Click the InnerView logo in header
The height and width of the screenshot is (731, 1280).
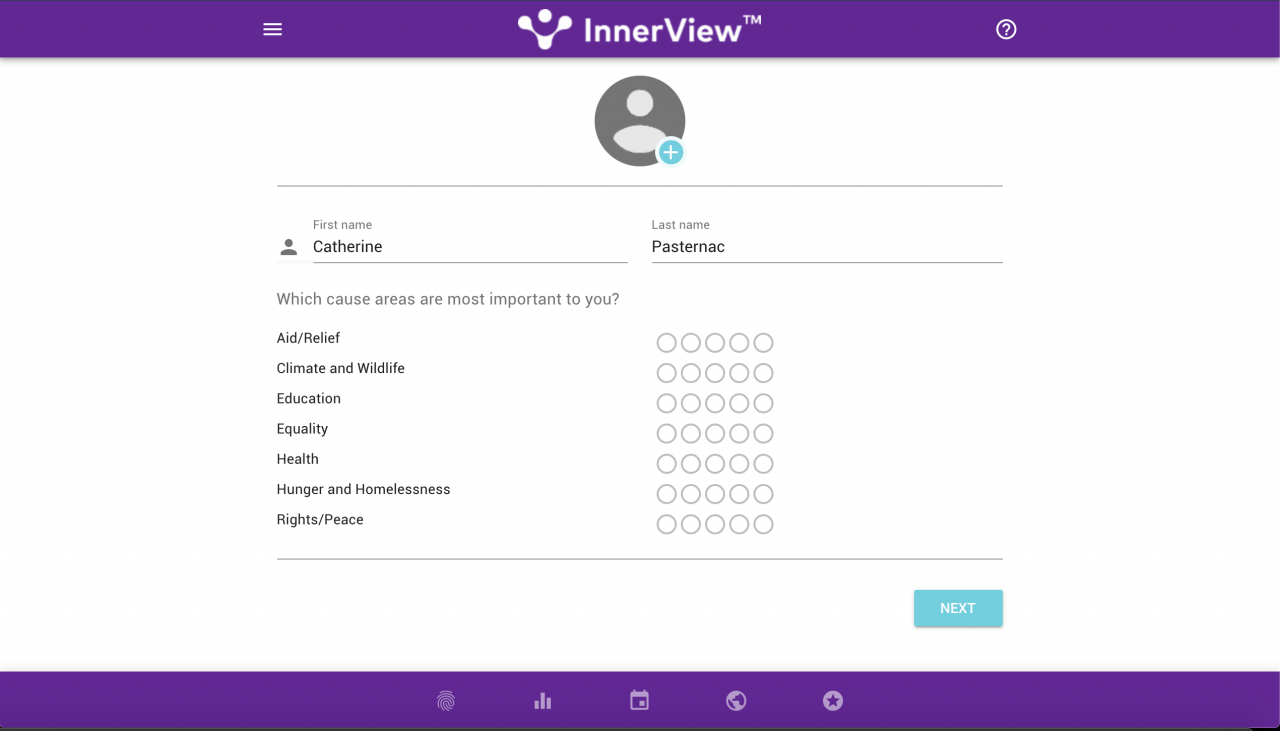pyautogui.click(x=640, y=29)
